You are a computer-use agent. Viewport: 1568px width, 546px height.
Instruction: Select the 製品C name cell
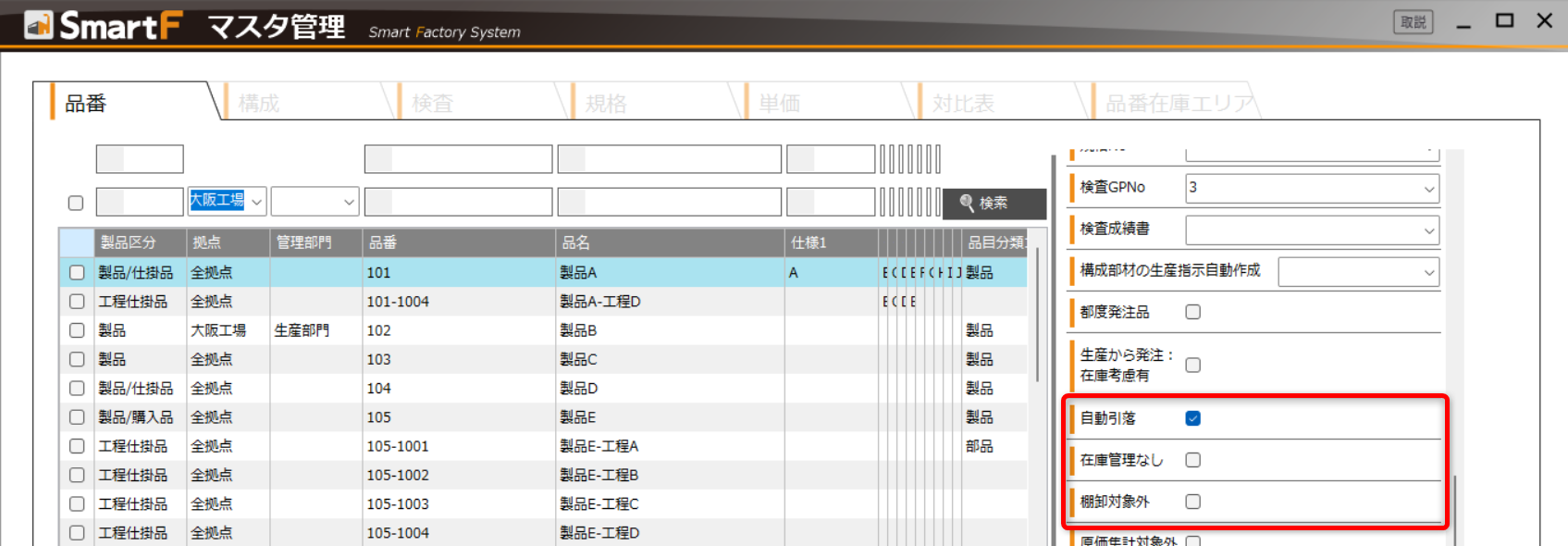point(670,359)
